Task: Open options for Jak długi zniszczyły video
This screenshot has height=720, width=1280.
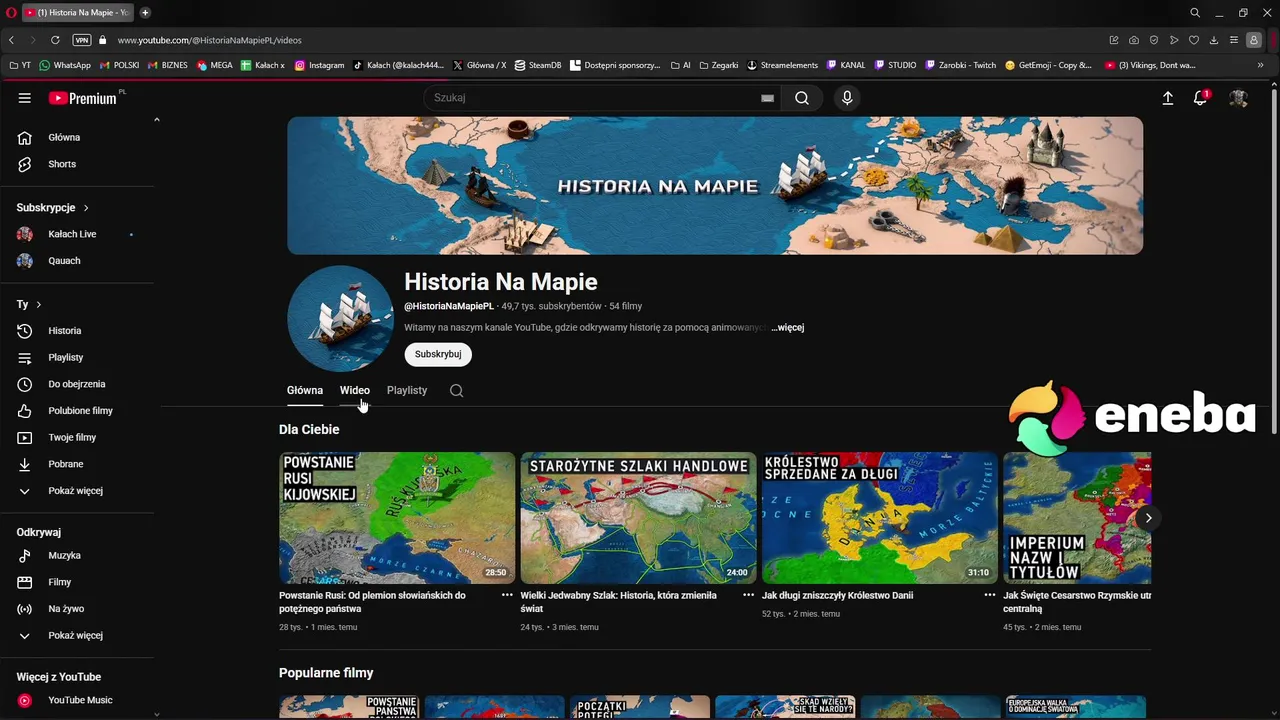Action: click(x=990, y=595)
